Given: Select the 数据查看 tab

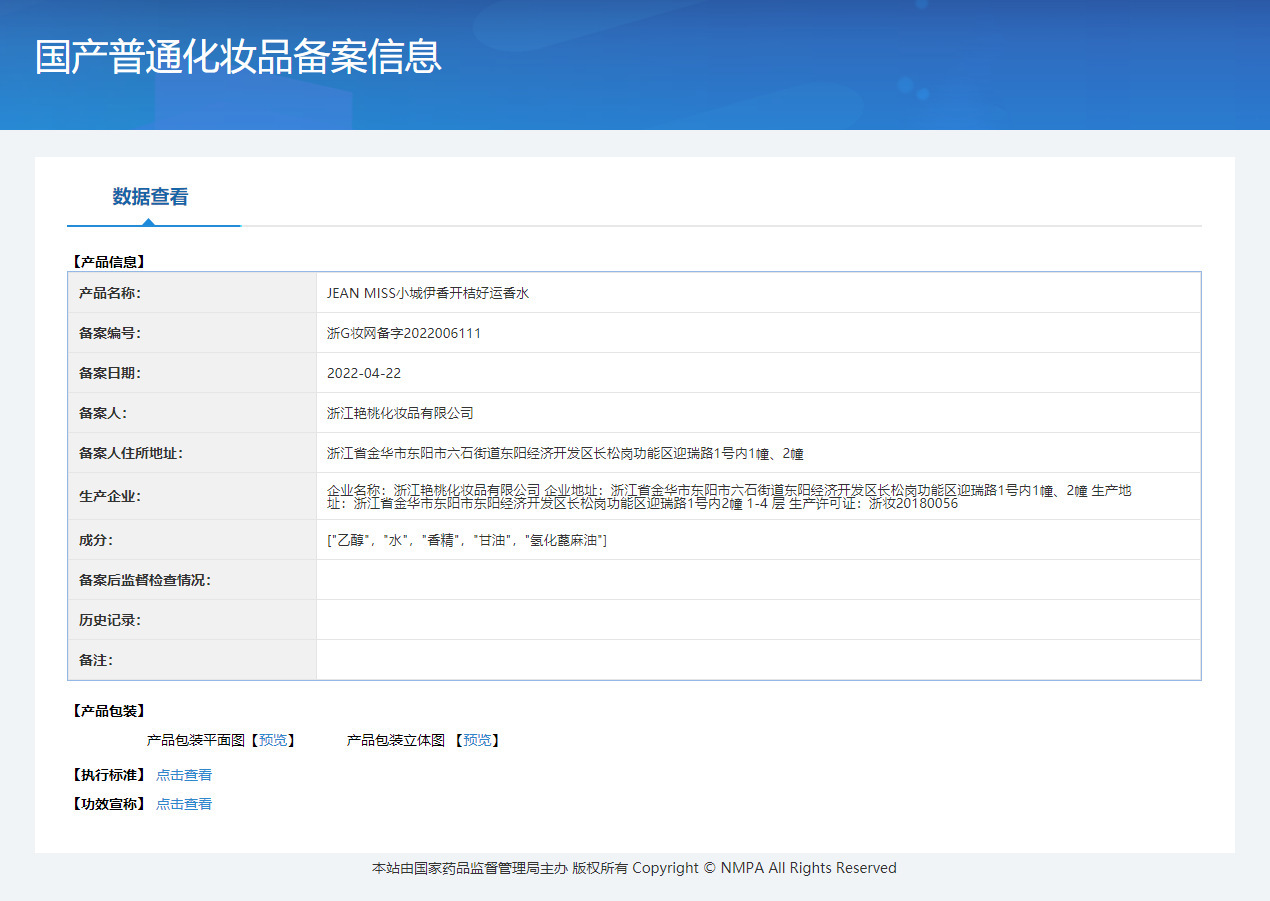Looking at the screenshot, I should (150, 197).
